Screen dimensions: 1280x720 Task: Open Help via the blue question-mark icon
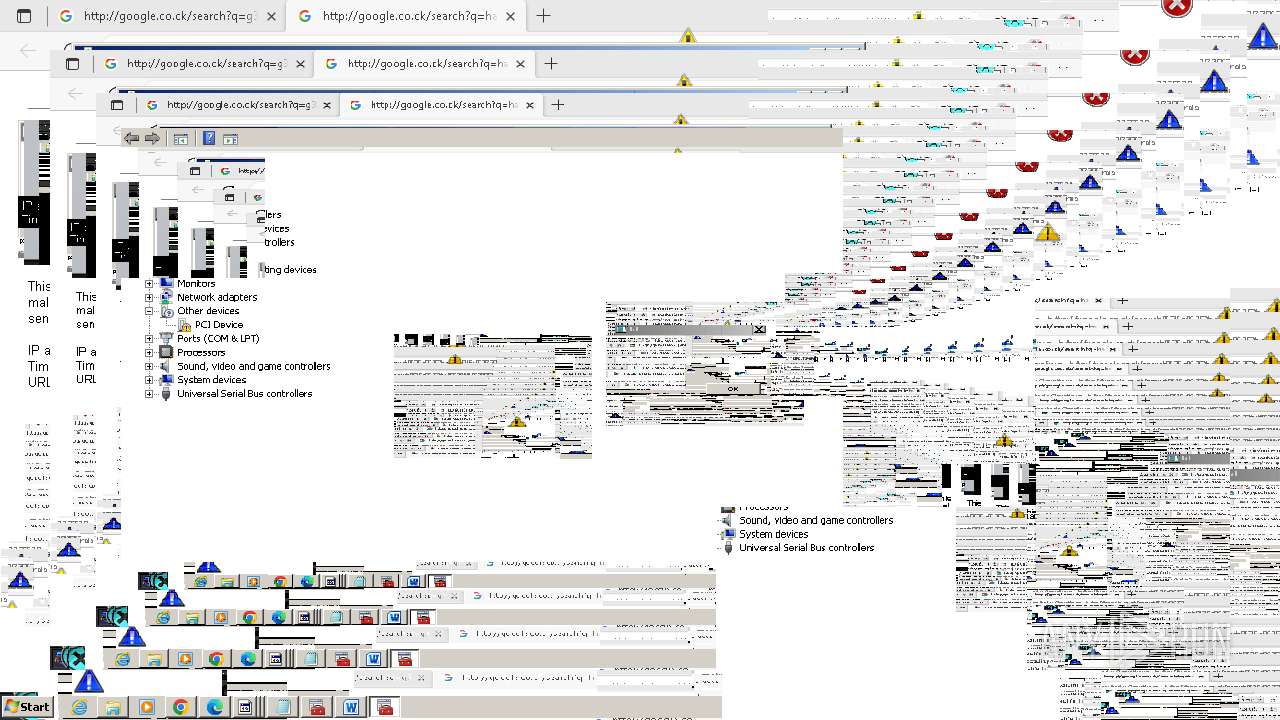pos(209,139)
